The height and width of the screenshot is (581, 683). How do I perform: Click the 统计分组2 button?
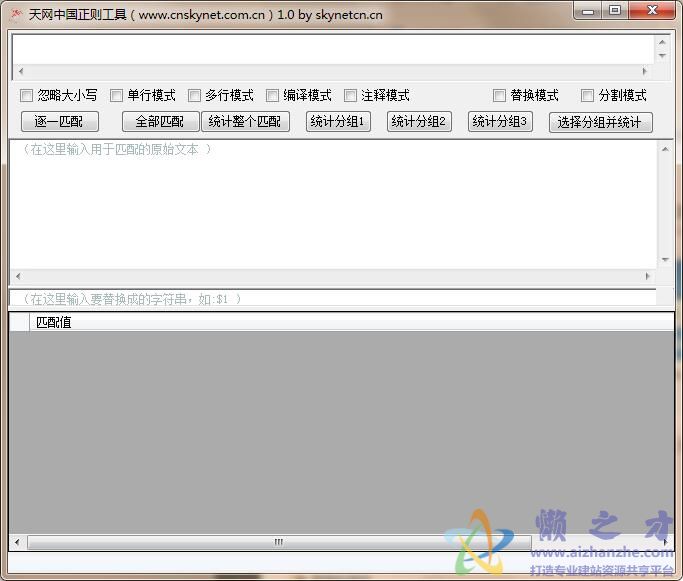pyautogui.click(x=419, y=122)
